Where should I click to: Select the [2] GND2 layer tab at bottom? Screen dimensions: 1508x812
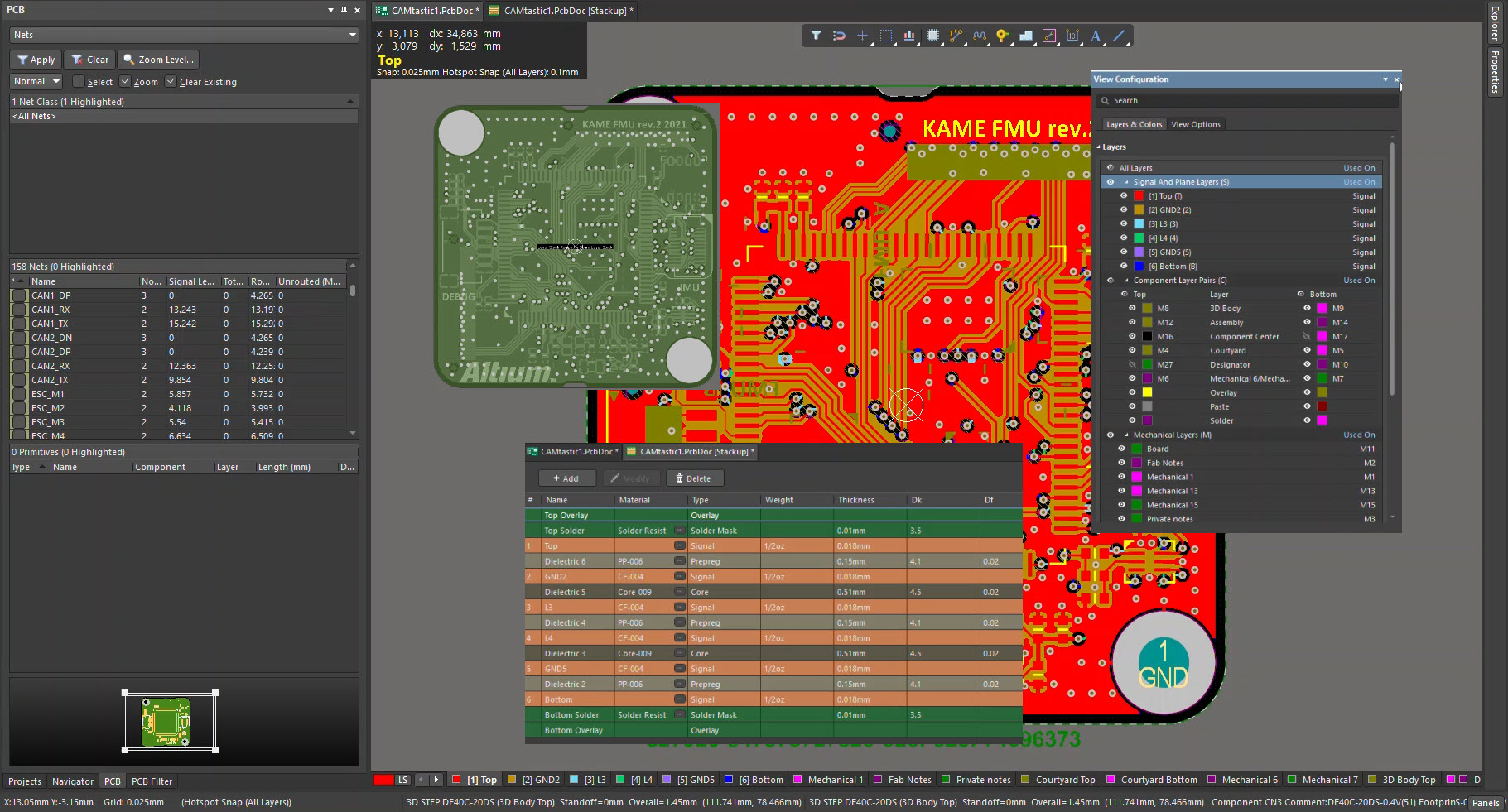tap(534, 780)
